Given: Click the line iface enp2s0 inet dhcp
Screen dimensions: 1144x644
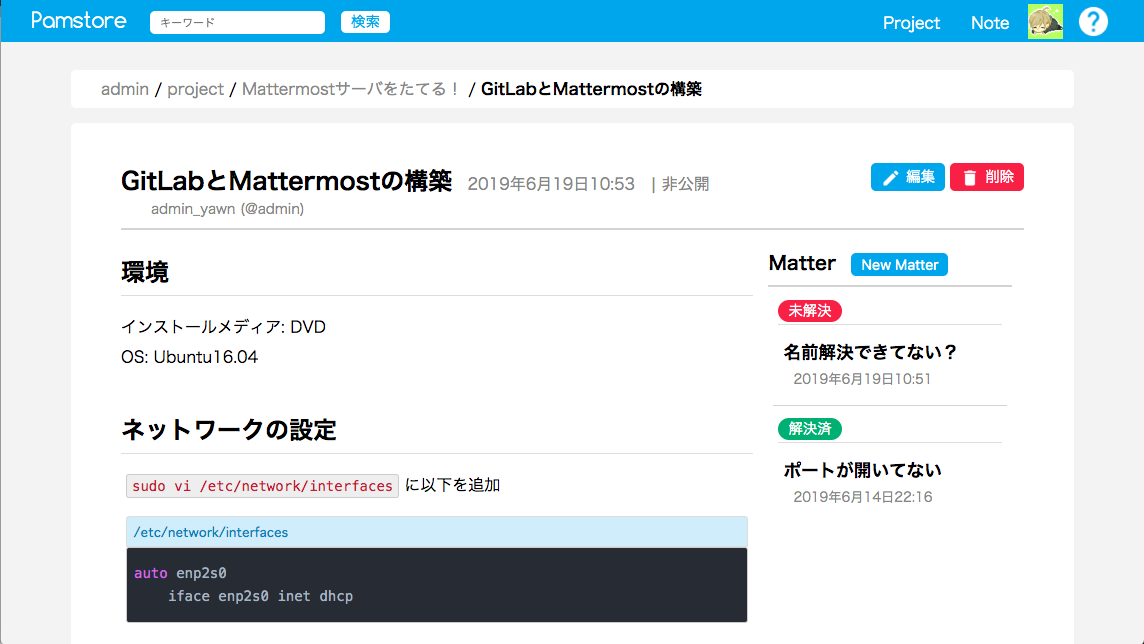Looking at the screenshot, I should [x=260, y=596].
